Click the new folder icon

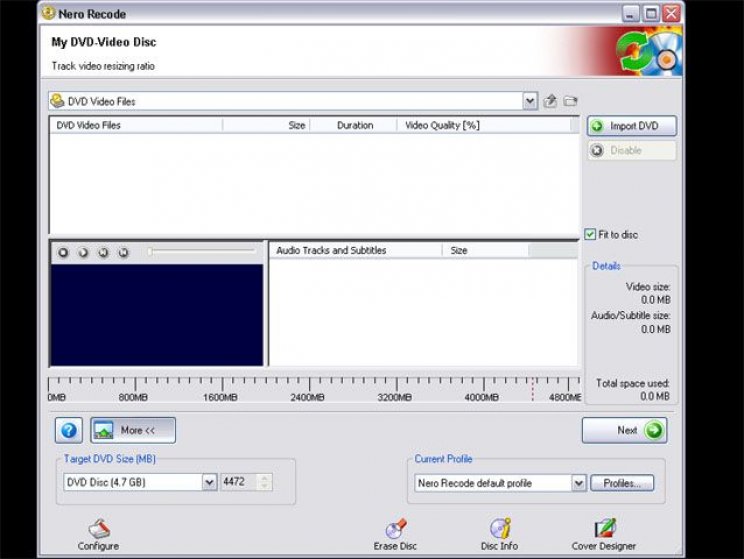click(570, 101)
